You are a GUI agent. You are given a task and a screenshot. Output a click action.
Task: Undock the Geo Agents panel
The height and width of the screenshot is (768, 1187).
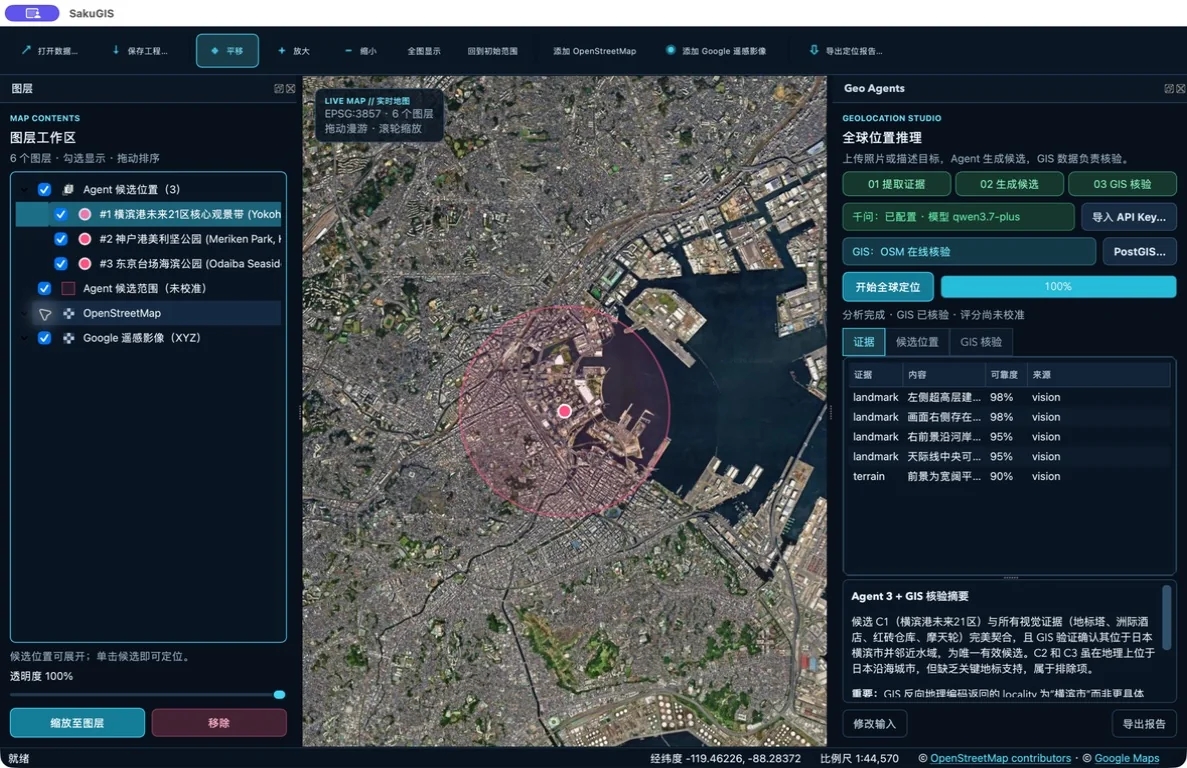pyautogui.click(x=1169, y=89)
